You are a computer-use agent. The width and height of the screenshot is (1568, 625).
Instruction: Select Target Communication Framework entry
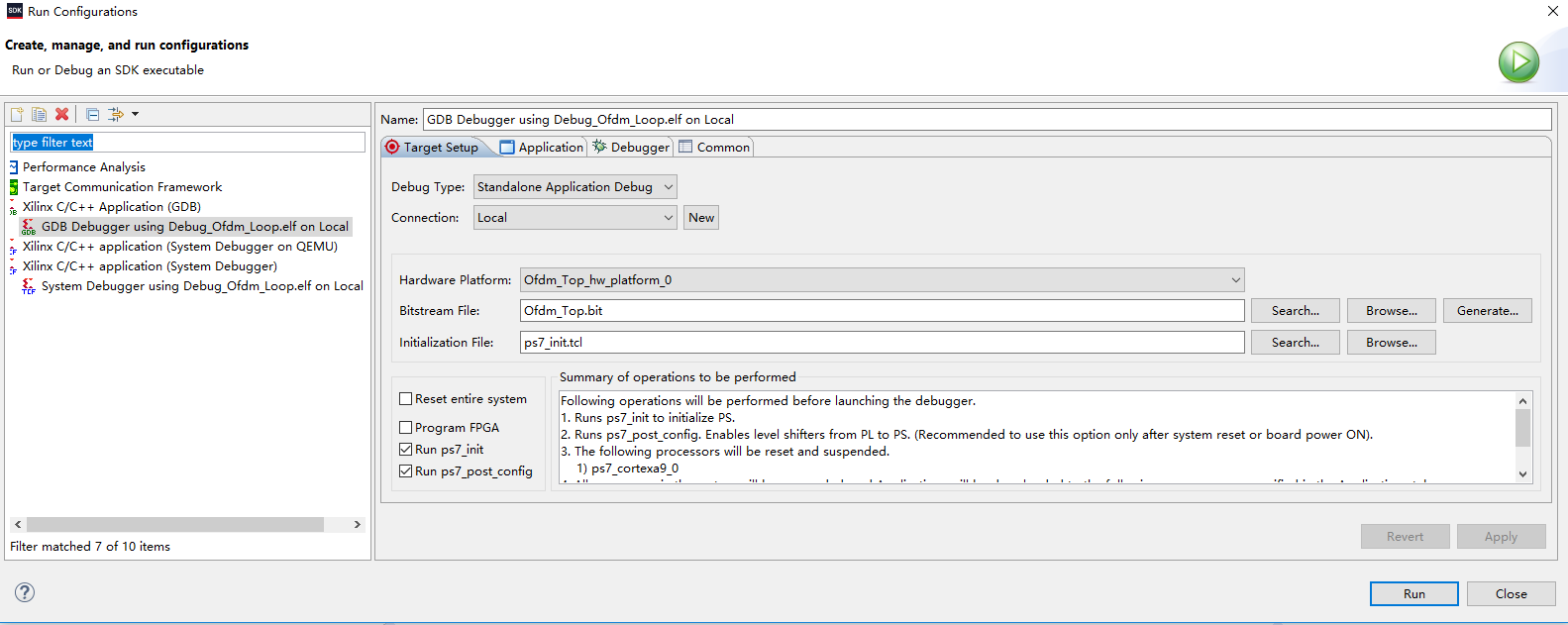(x=122, y=187)
